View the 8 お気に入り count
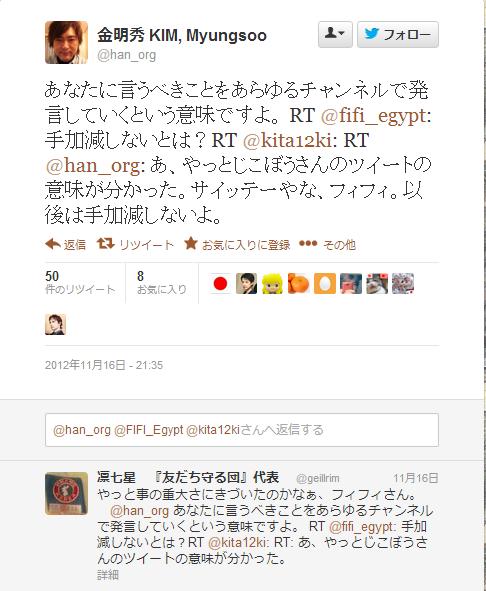486x591 pixels. [161, 283]
